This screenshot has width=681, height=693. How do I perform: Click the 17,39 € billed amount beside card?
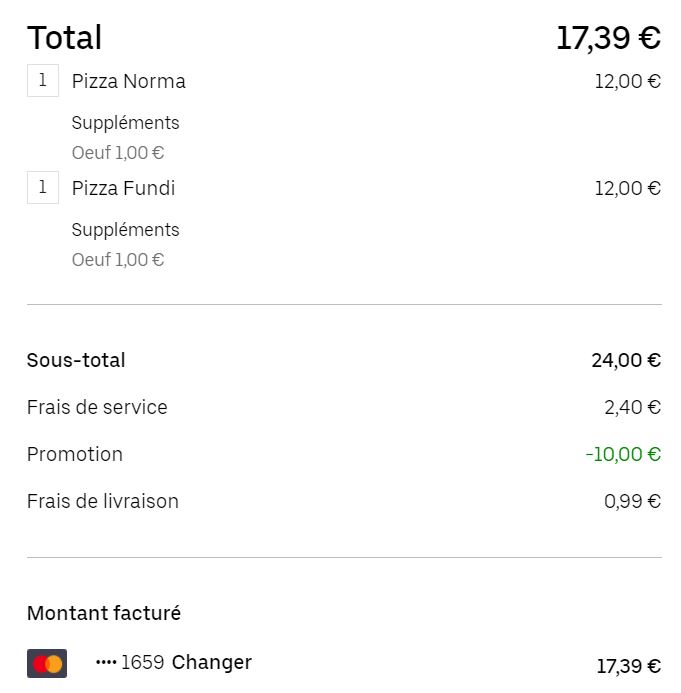[629, 666]
